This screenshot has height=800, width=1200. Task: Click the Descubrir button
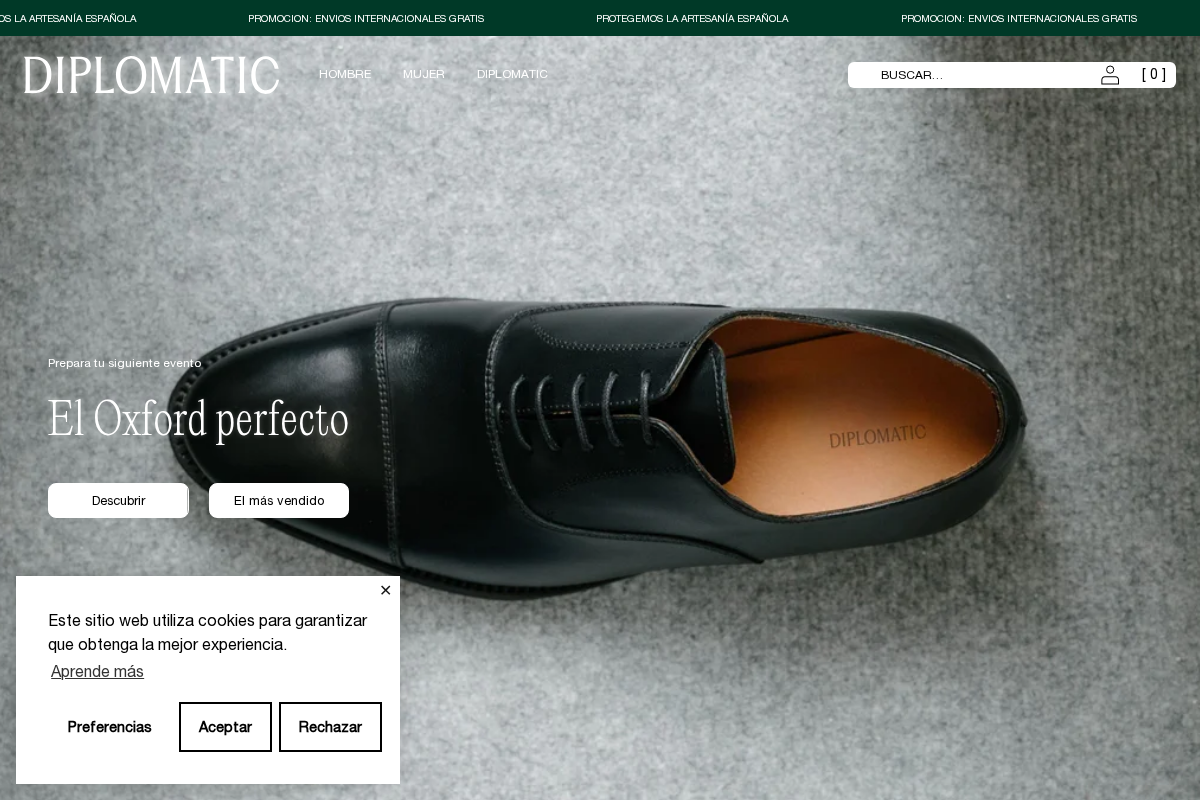(x=118, y=500)
